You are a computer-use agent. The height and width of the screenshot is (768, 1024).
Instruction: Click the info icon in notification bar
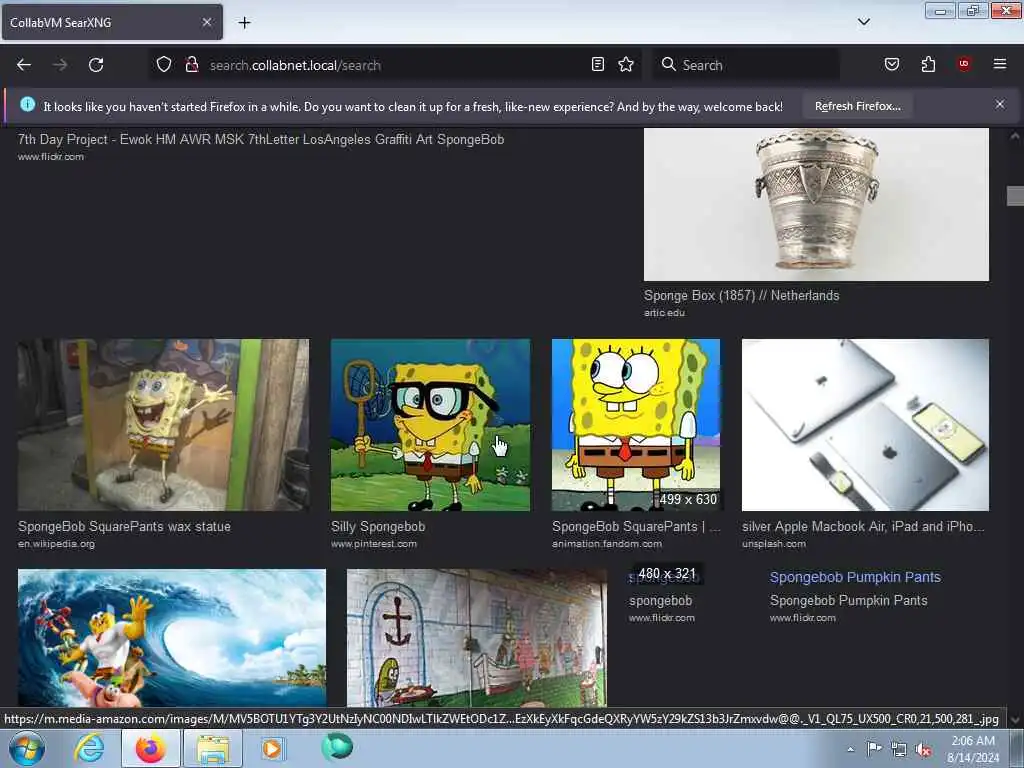coord(27,104)
